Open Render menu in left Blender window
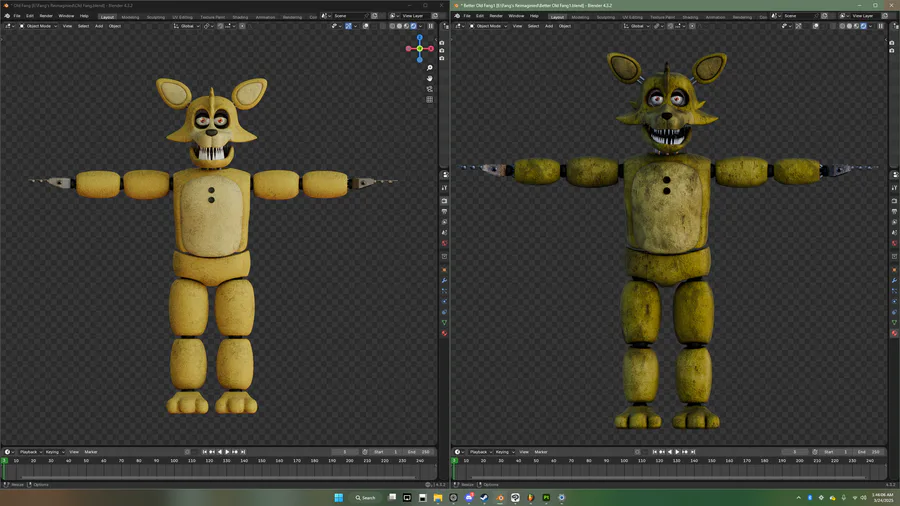The height and width of the screenshot is (506, 900). pyautogui.click(x=46, y=16)
